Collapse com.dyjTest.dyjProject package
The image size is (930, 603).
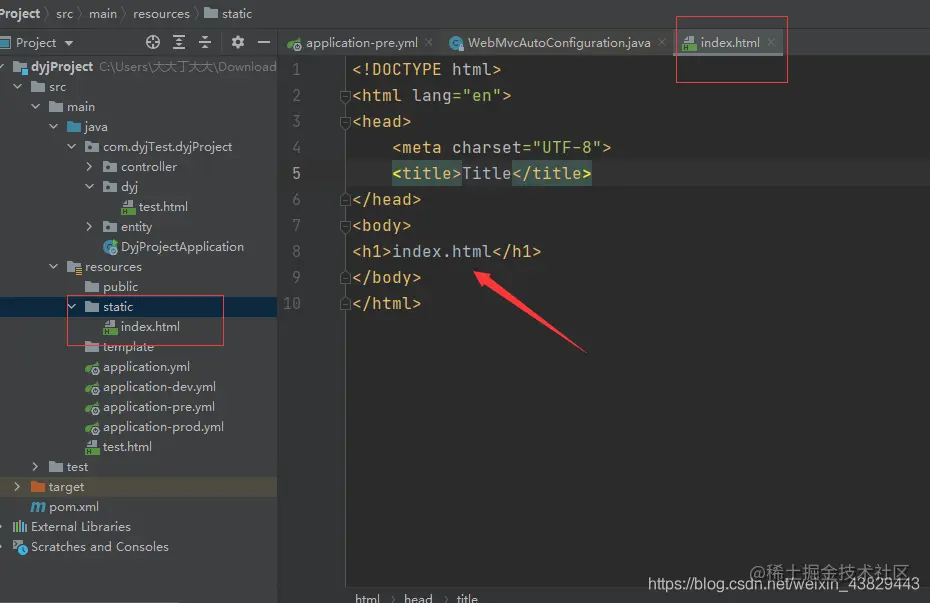72,146
